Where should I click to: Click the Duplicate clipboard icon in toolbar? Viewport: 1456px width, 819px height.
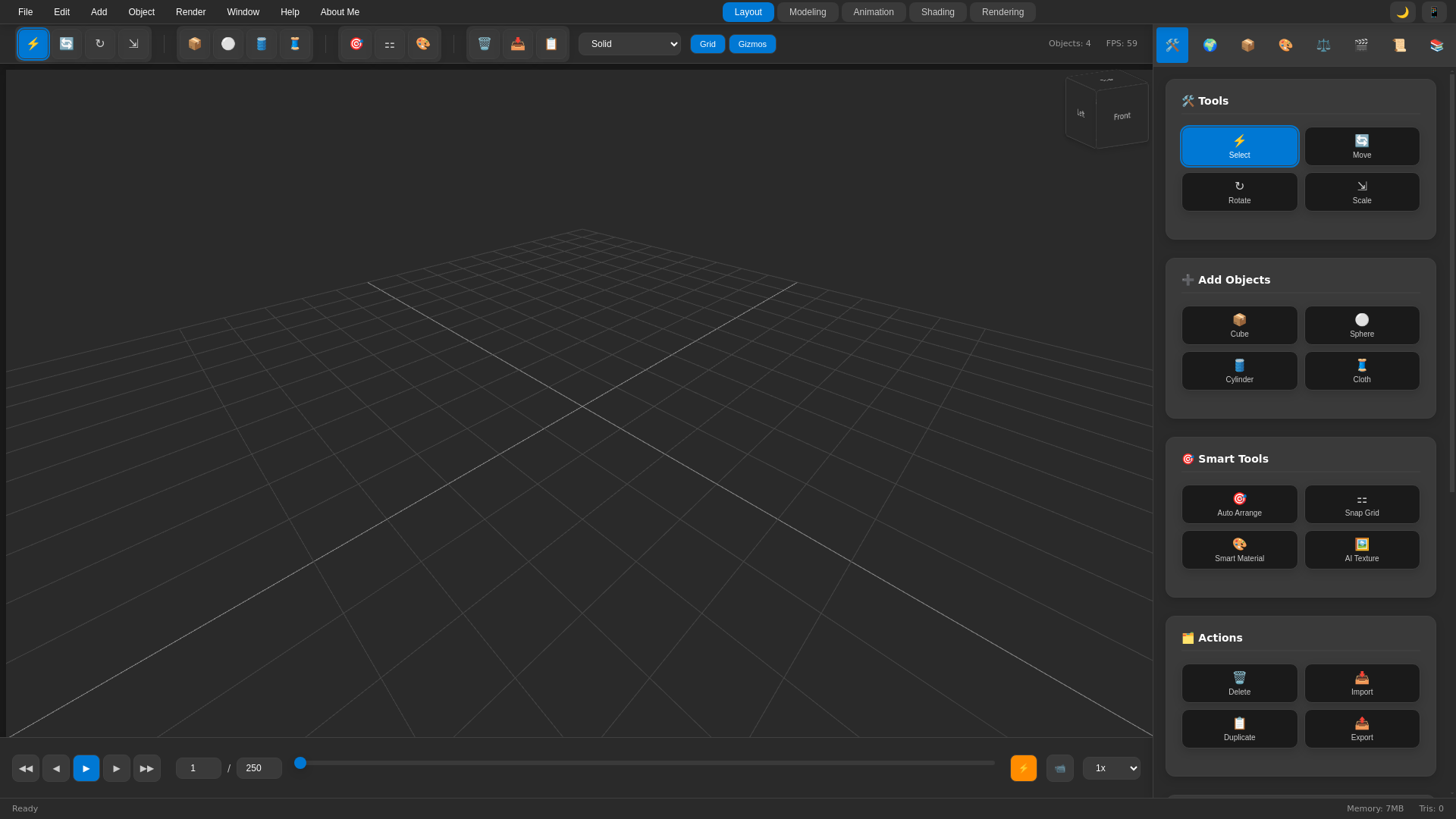pos(551,44)
